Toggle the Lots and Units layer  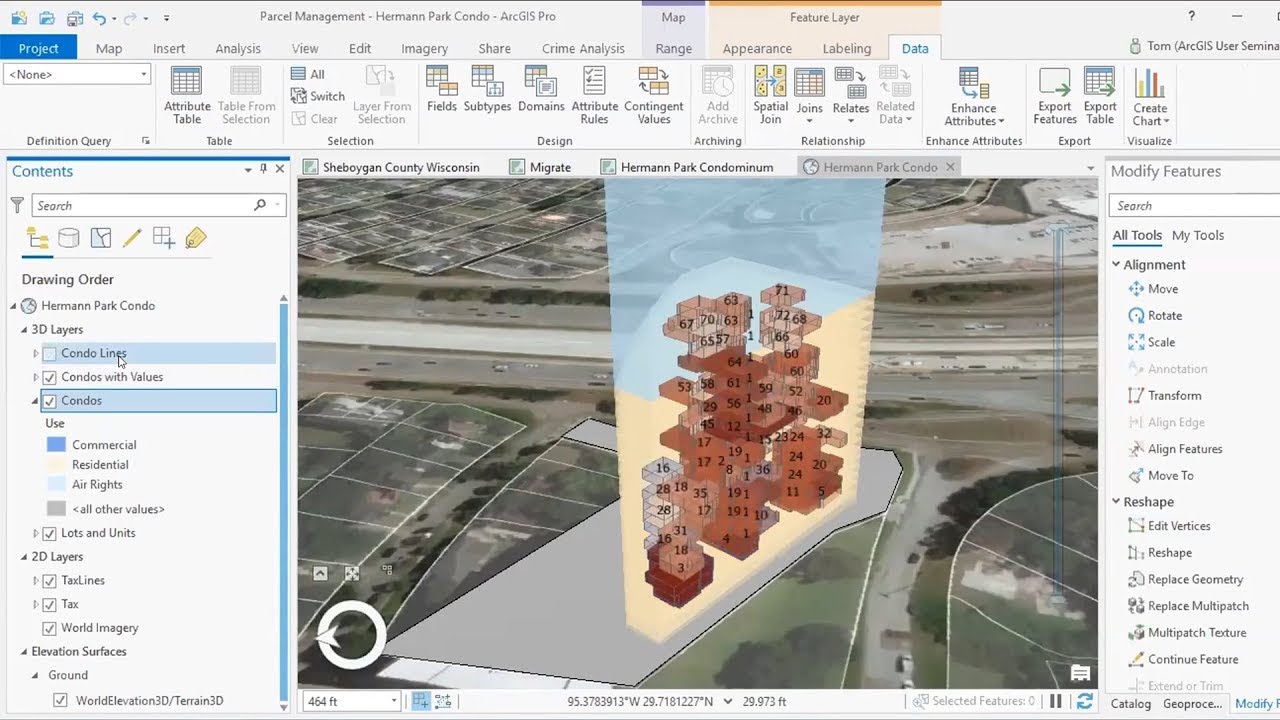49,533
